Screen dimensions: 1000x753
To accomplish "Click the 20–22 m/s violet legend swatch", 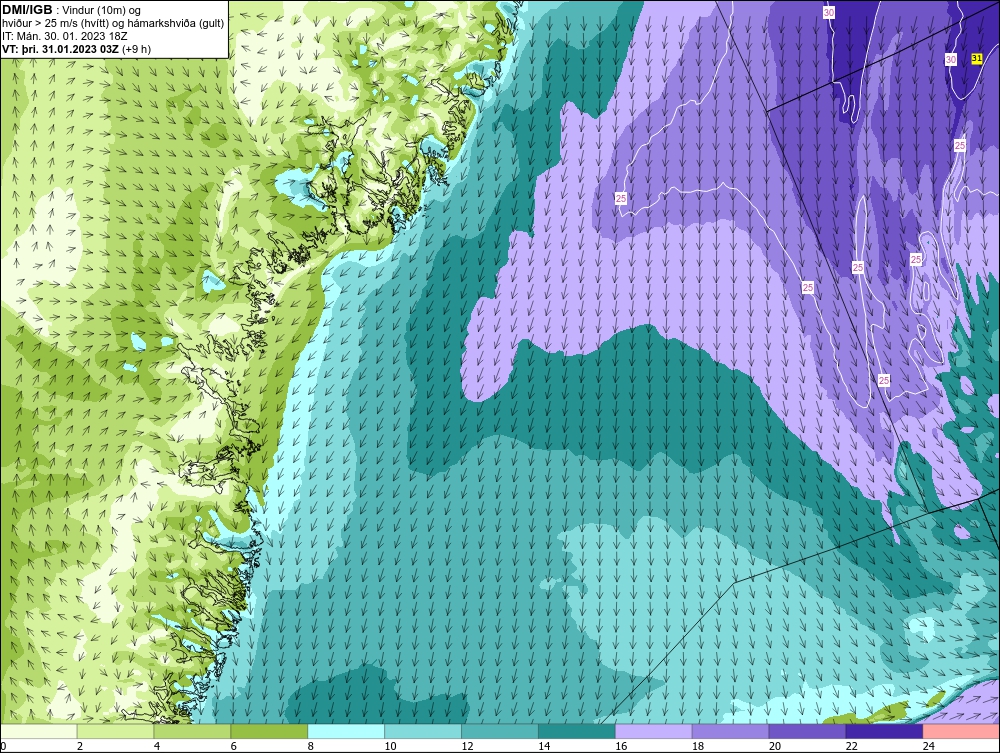I will (807, 731).
